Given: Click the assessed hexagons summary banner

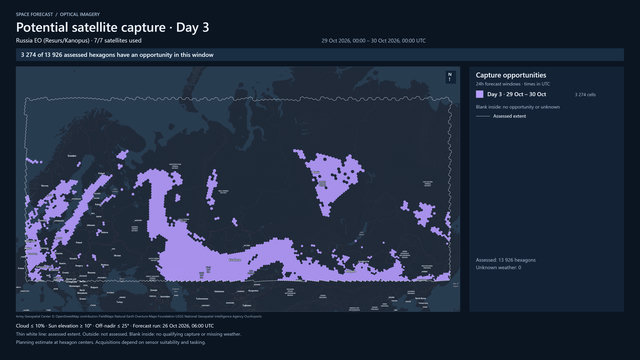Looking at the screenshot, I should (x=320, y=55).
